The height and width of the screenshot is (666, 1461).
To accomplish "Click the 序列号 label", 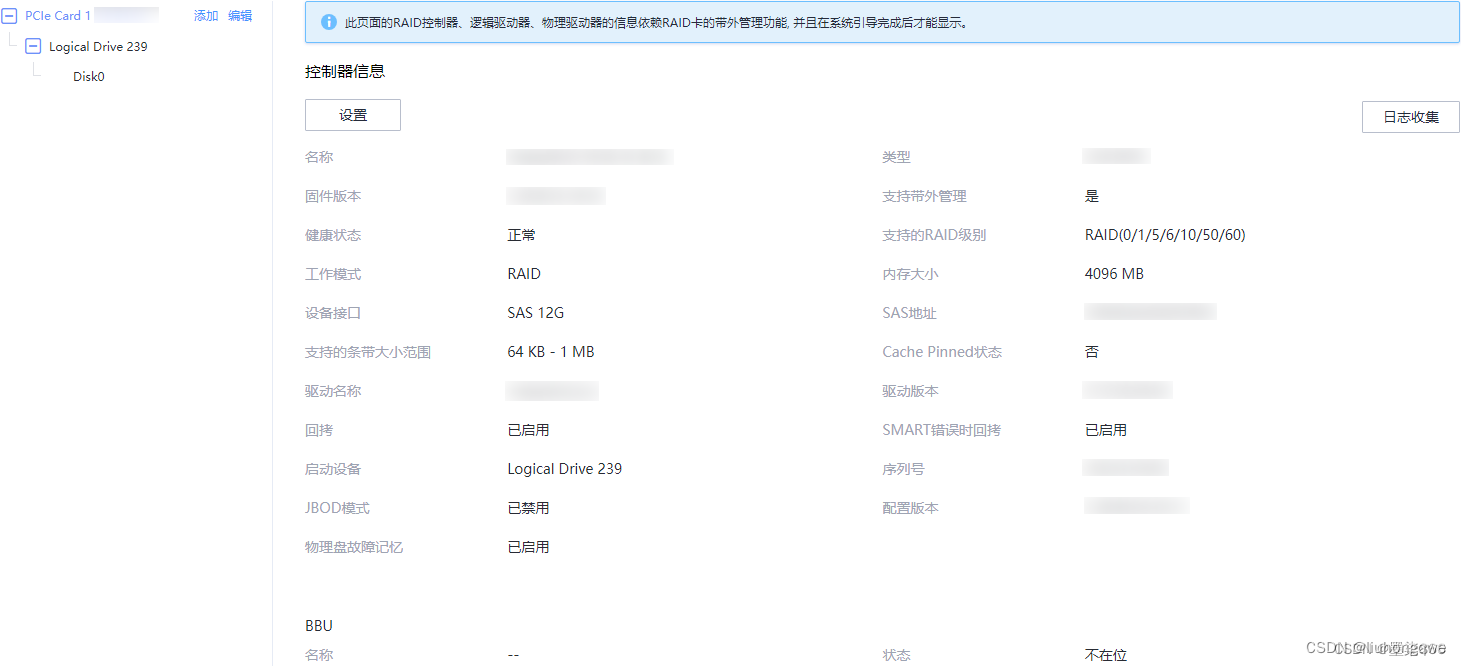I will click(903, 469).
